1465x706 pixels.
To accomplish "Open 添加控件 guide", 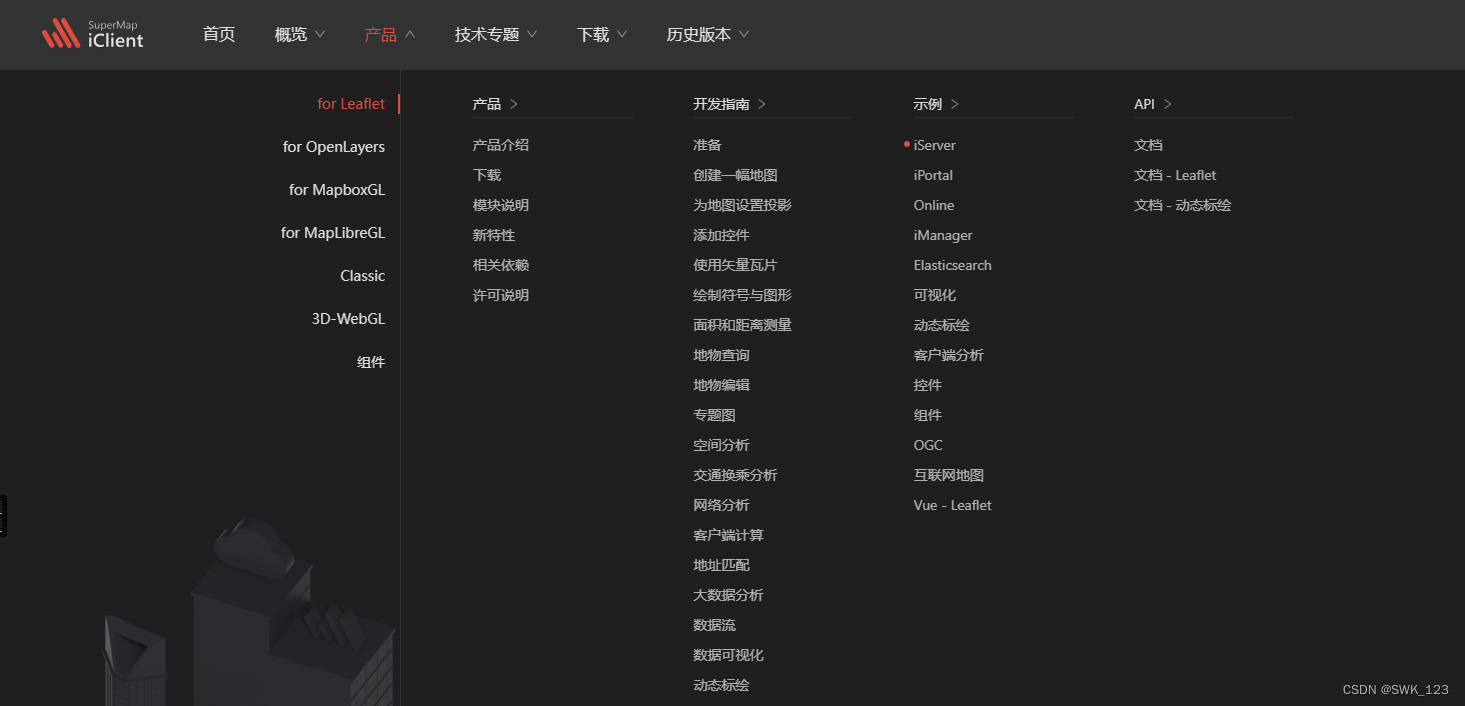I will (x=721, y=235).
